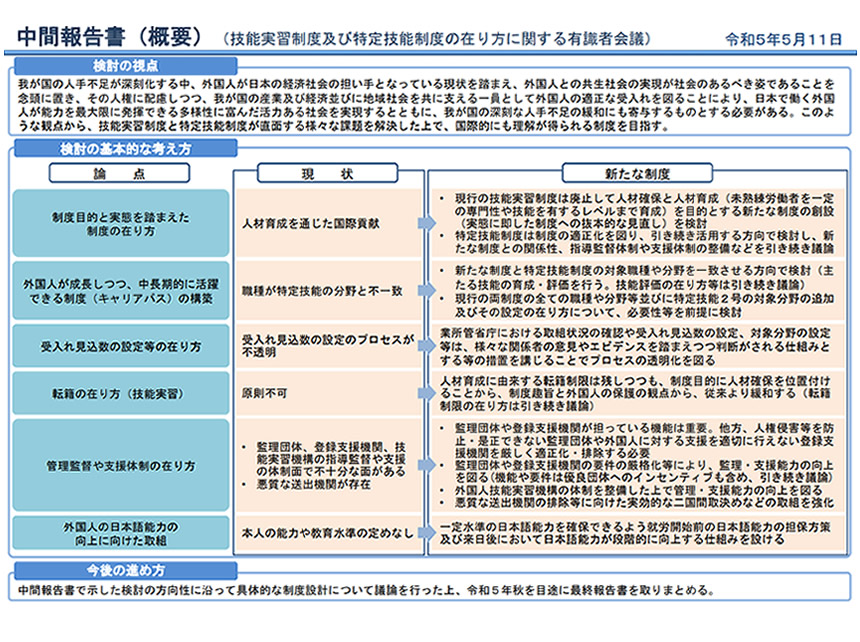Click the topic "受入れ見込数の設定等の在り方"

[x=121, y=346]
